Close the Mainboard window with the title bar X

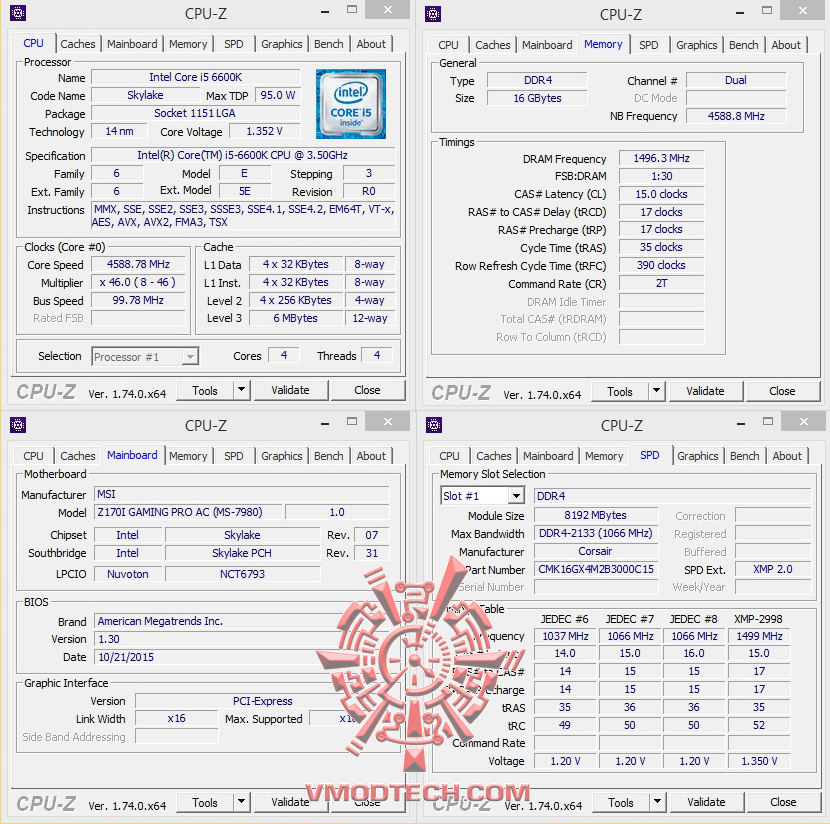pyautogui.click(x=387, y=422)
